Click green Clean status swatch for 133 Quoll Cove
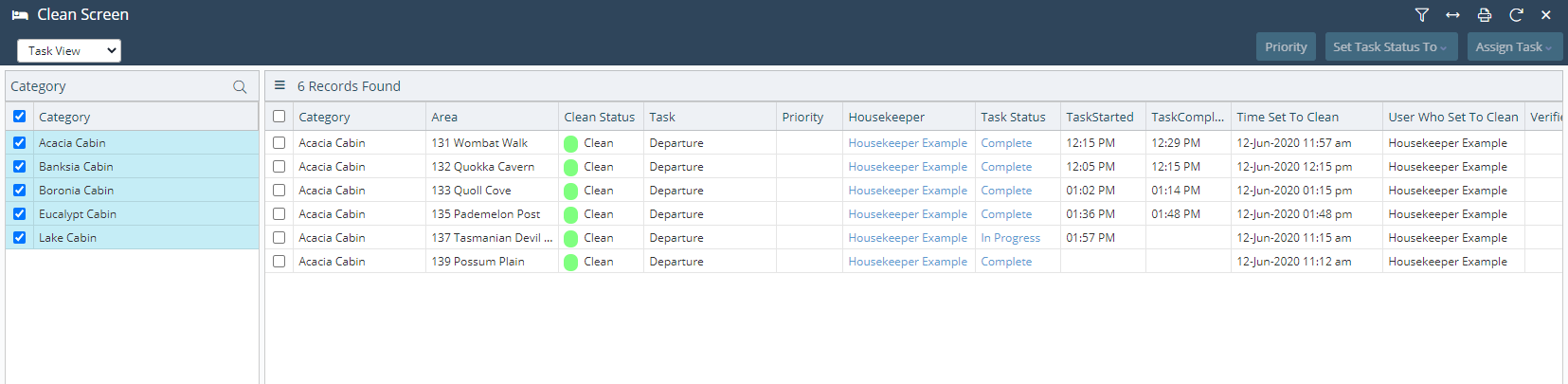 click(x=570, y=191)
